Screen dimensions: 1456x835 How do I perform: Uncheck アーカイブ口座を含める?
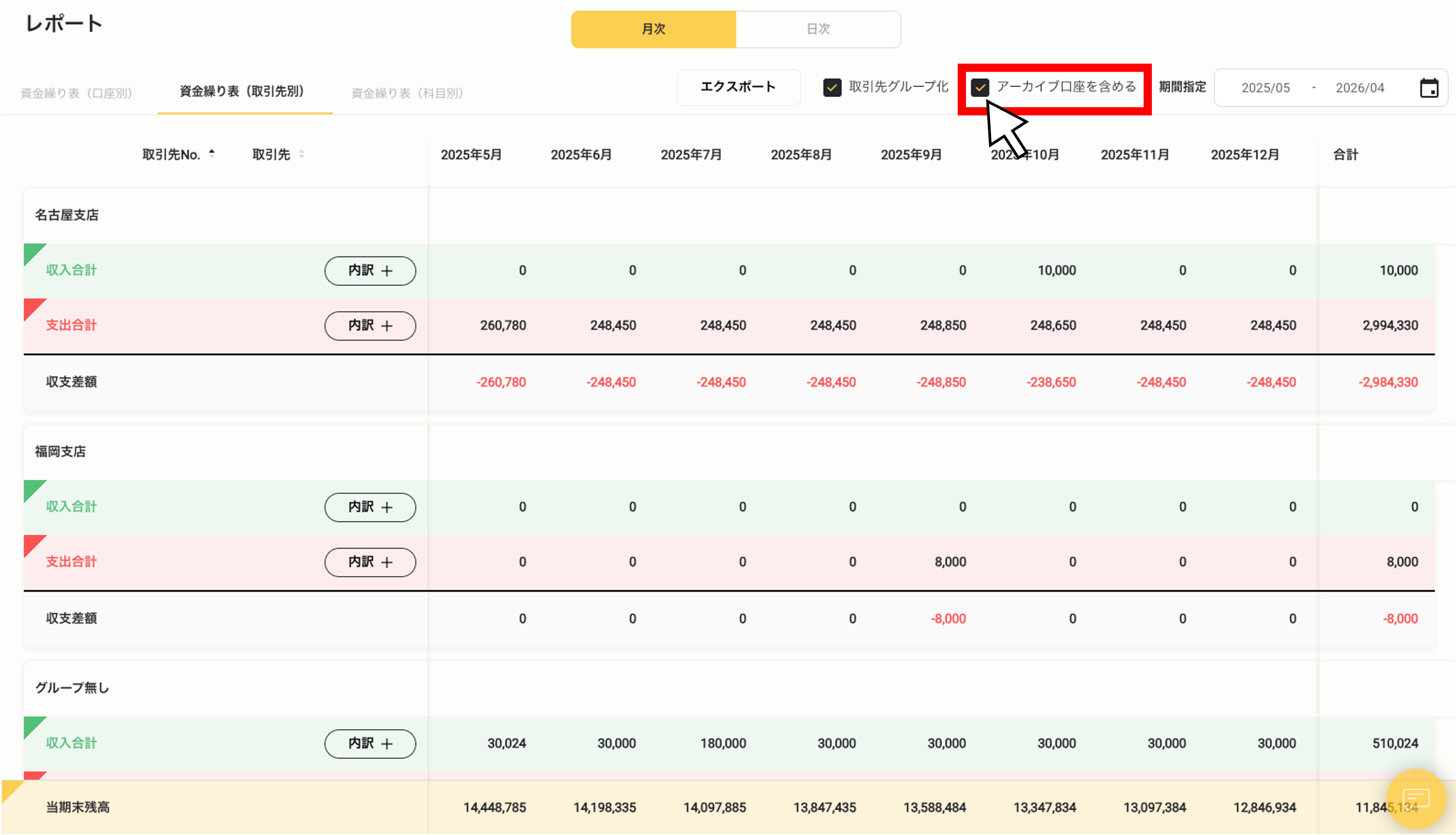pos(980,88)
